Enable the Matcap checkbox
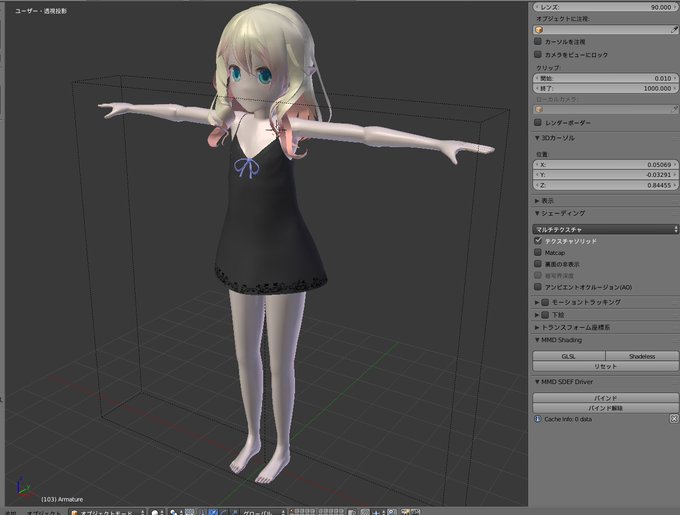 (538, 252)
